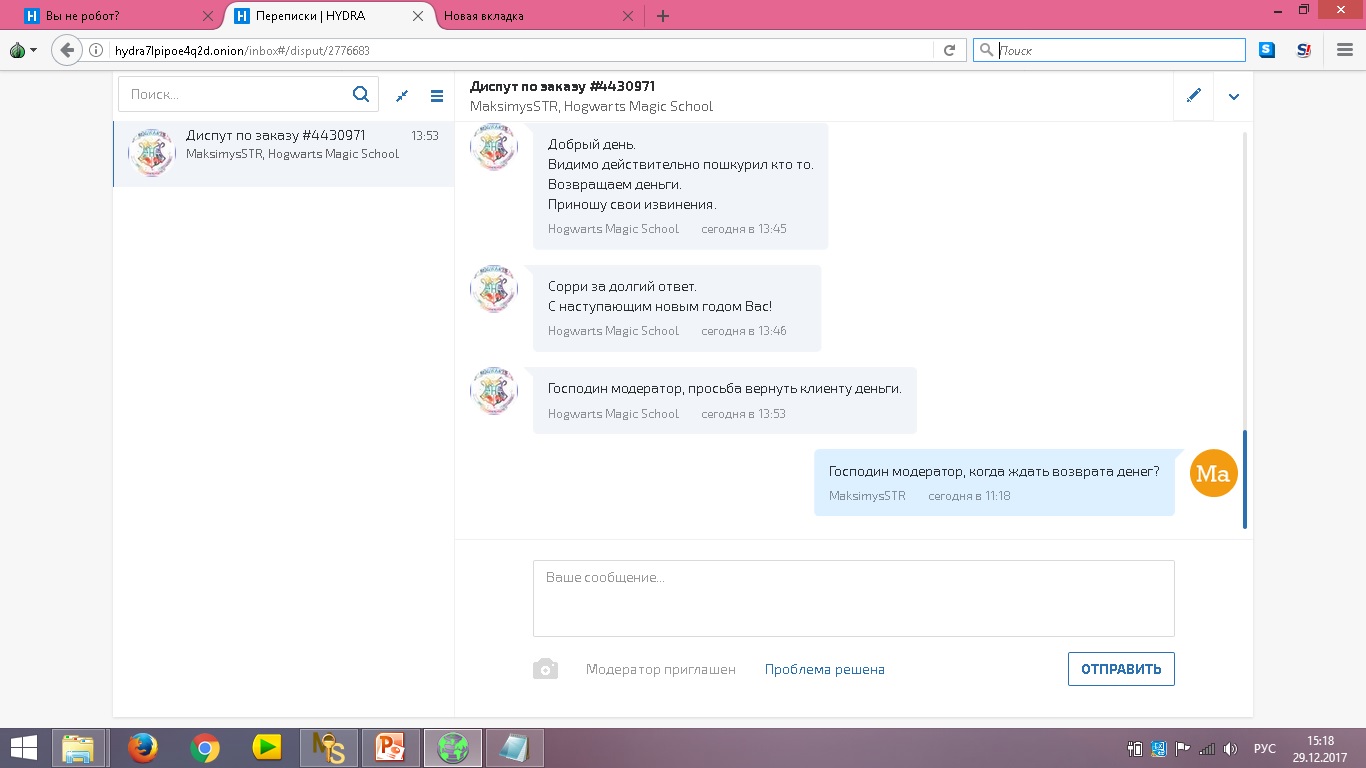Open the sidebar list menu icon
The width and height of the screenshot is (1366, 768).
[437, 96]
